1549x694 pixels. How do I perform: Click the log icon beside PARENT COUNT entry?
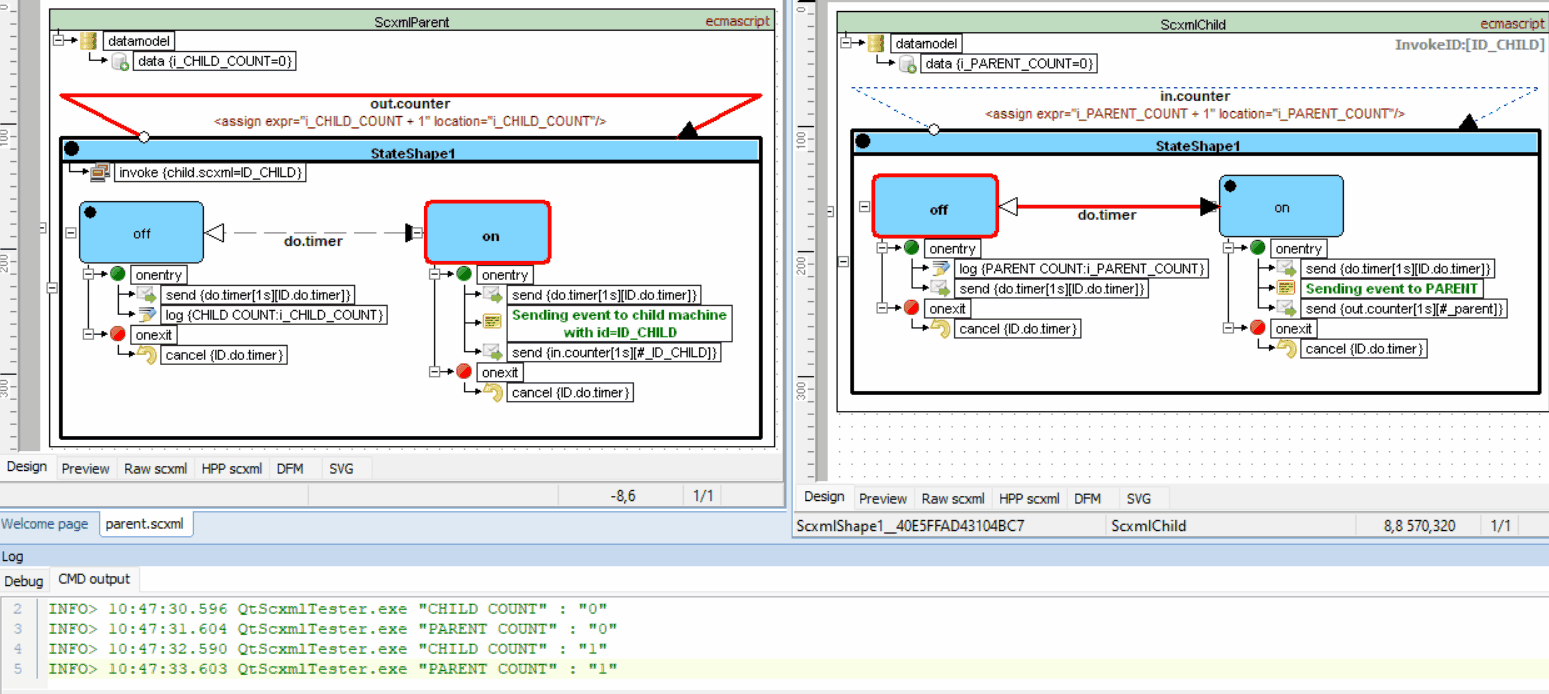[x=939, y=269]
